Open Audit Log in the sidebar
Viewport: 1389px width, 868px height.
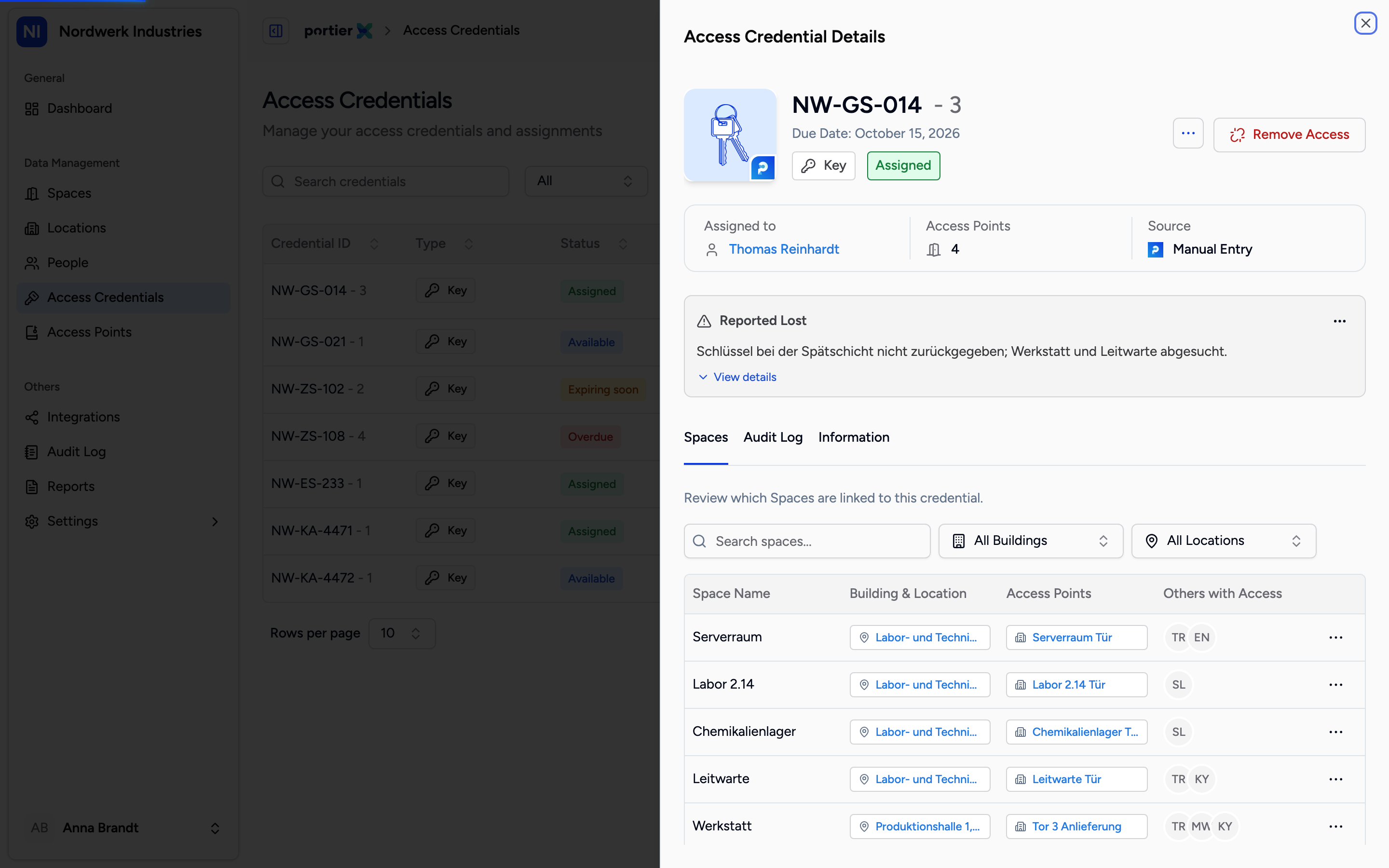click(123, 452)
